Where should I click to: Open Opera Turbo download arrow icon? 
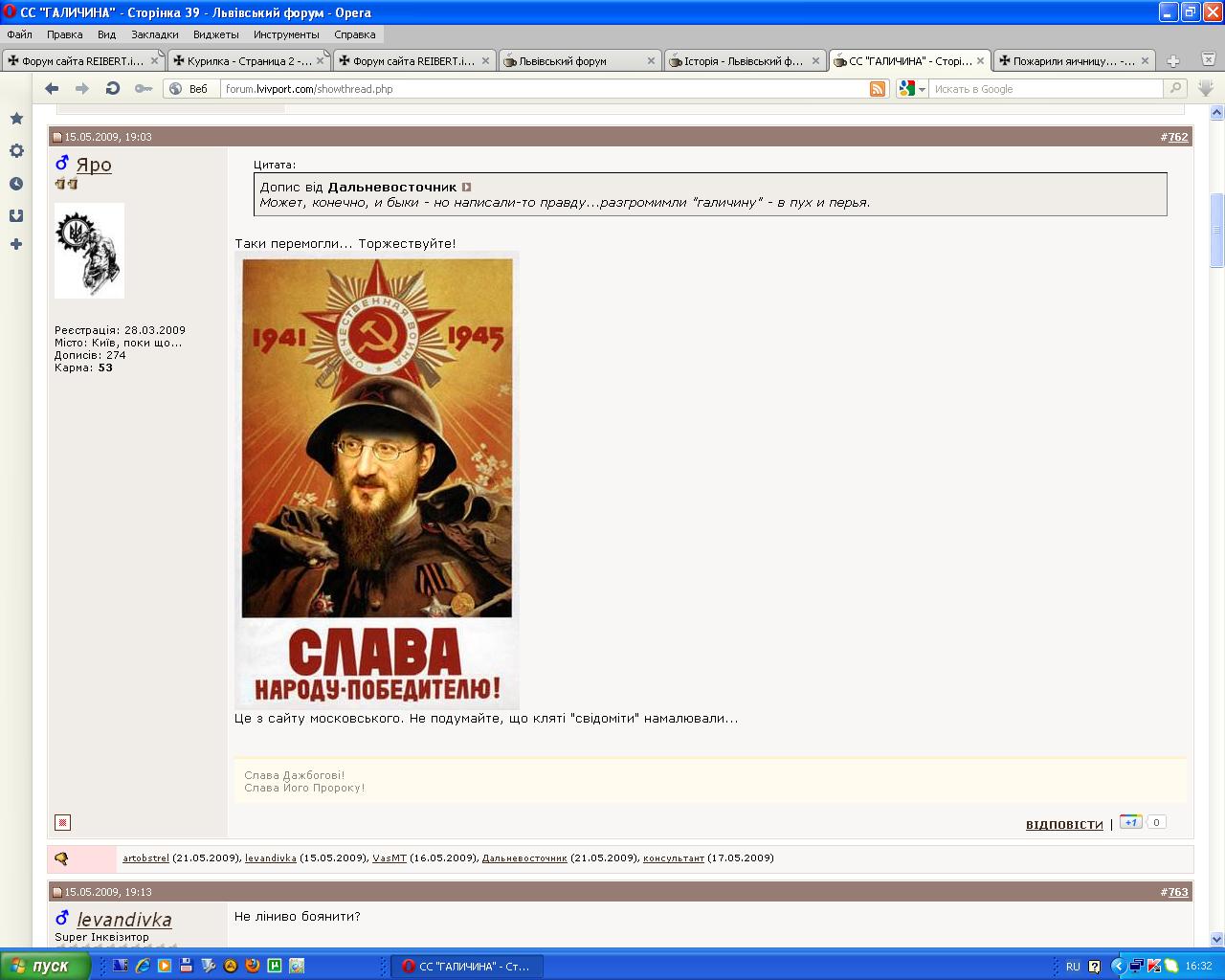pos(1206,88)
